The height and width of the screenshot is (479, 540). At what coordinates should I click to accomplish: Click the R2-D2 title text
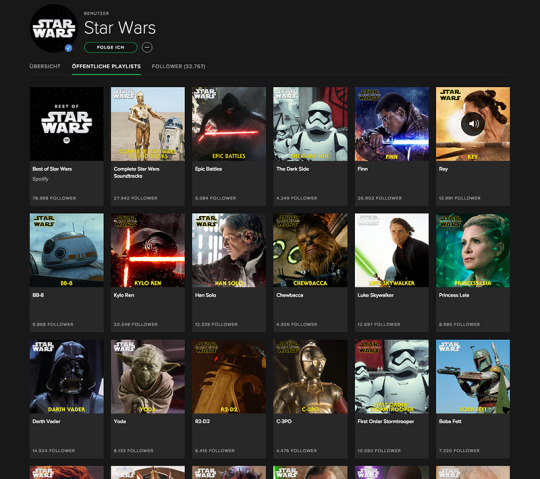coord(202,421)
